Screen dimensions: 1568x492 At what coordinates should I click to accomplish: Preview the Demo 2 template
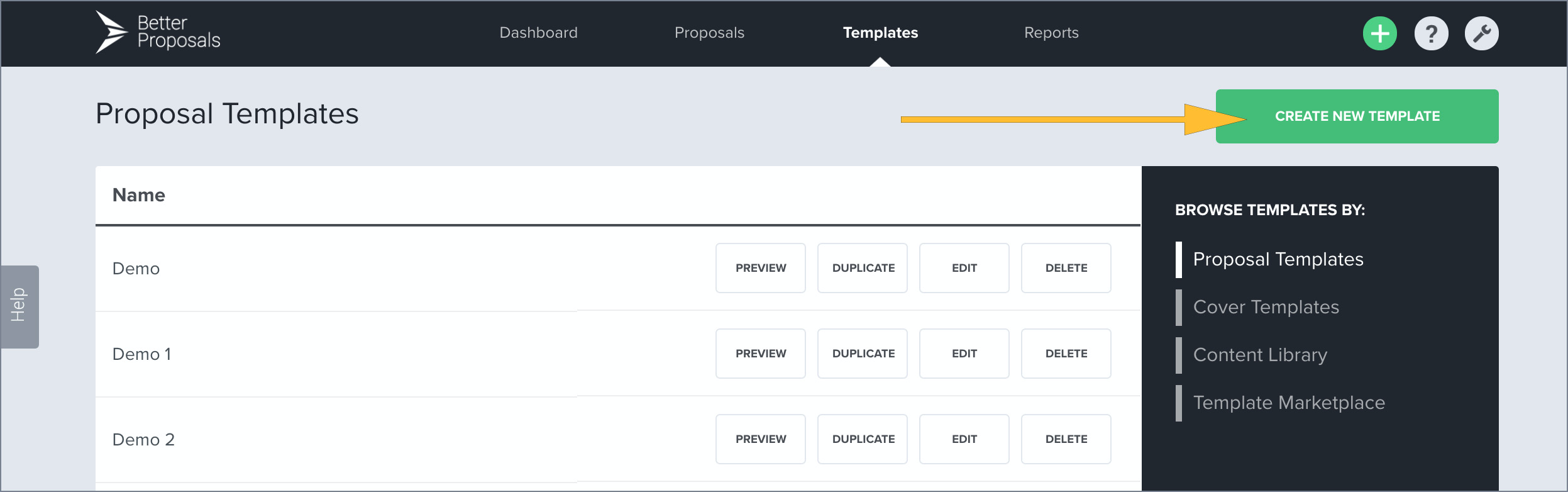tap(760, 439)
